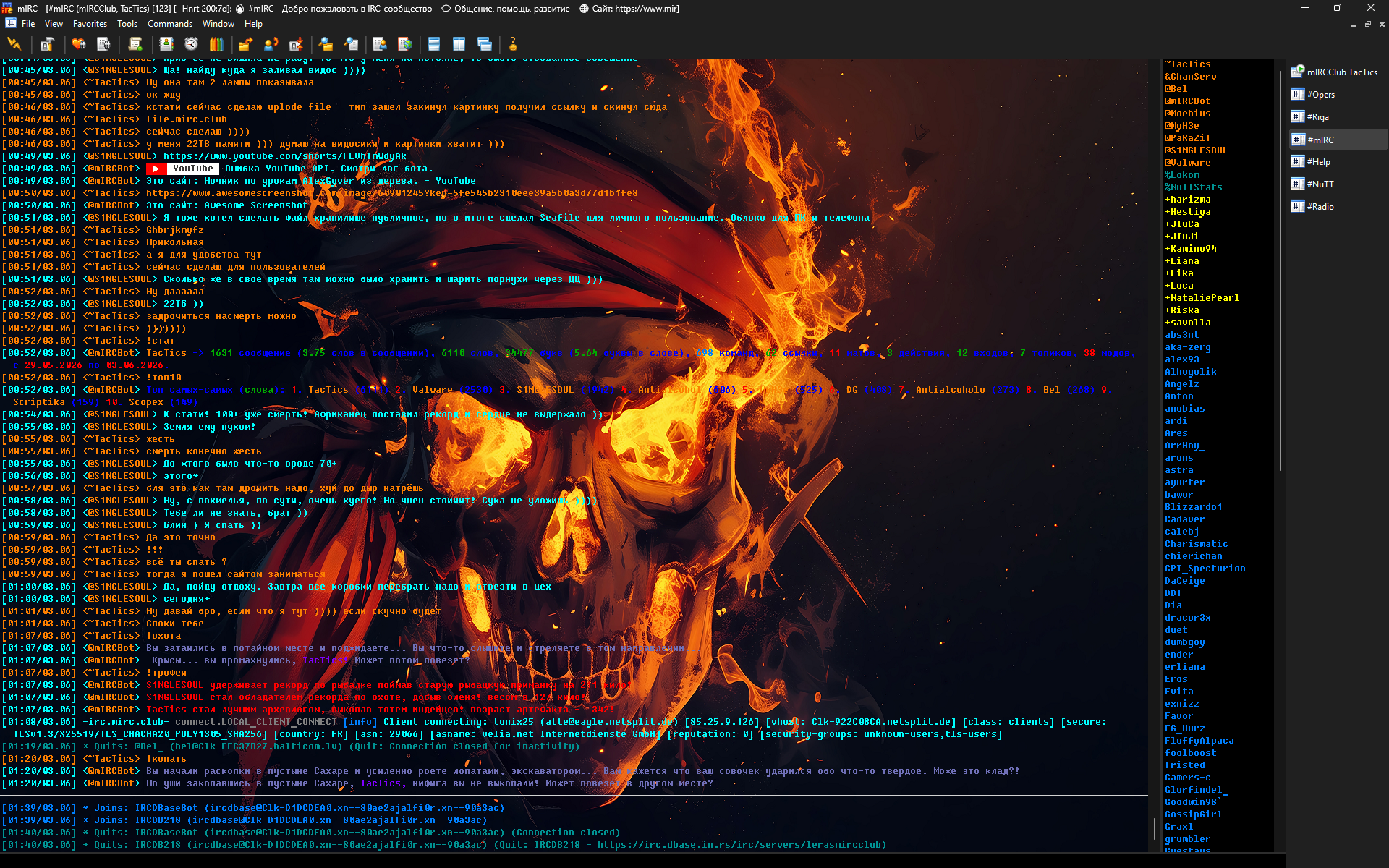Switch to the #Opers channel

point(1314,95)
